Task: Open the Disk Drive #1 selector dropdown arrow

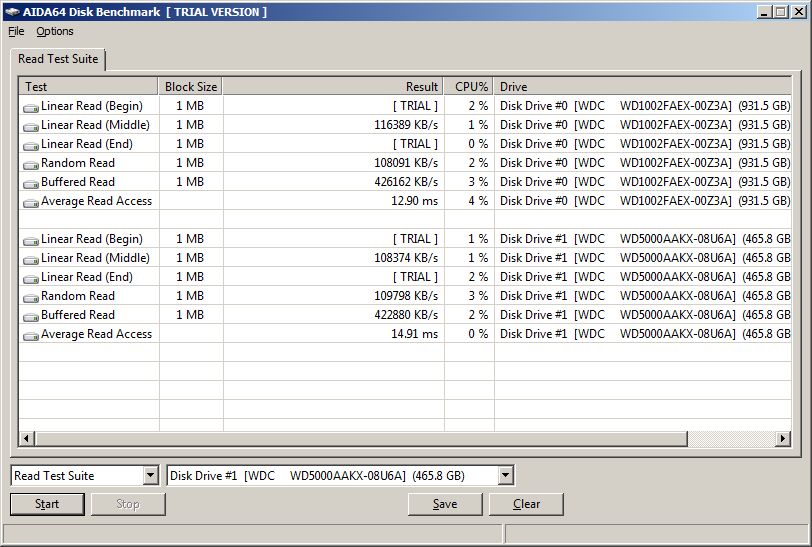Action: click(x=506, y=475)
